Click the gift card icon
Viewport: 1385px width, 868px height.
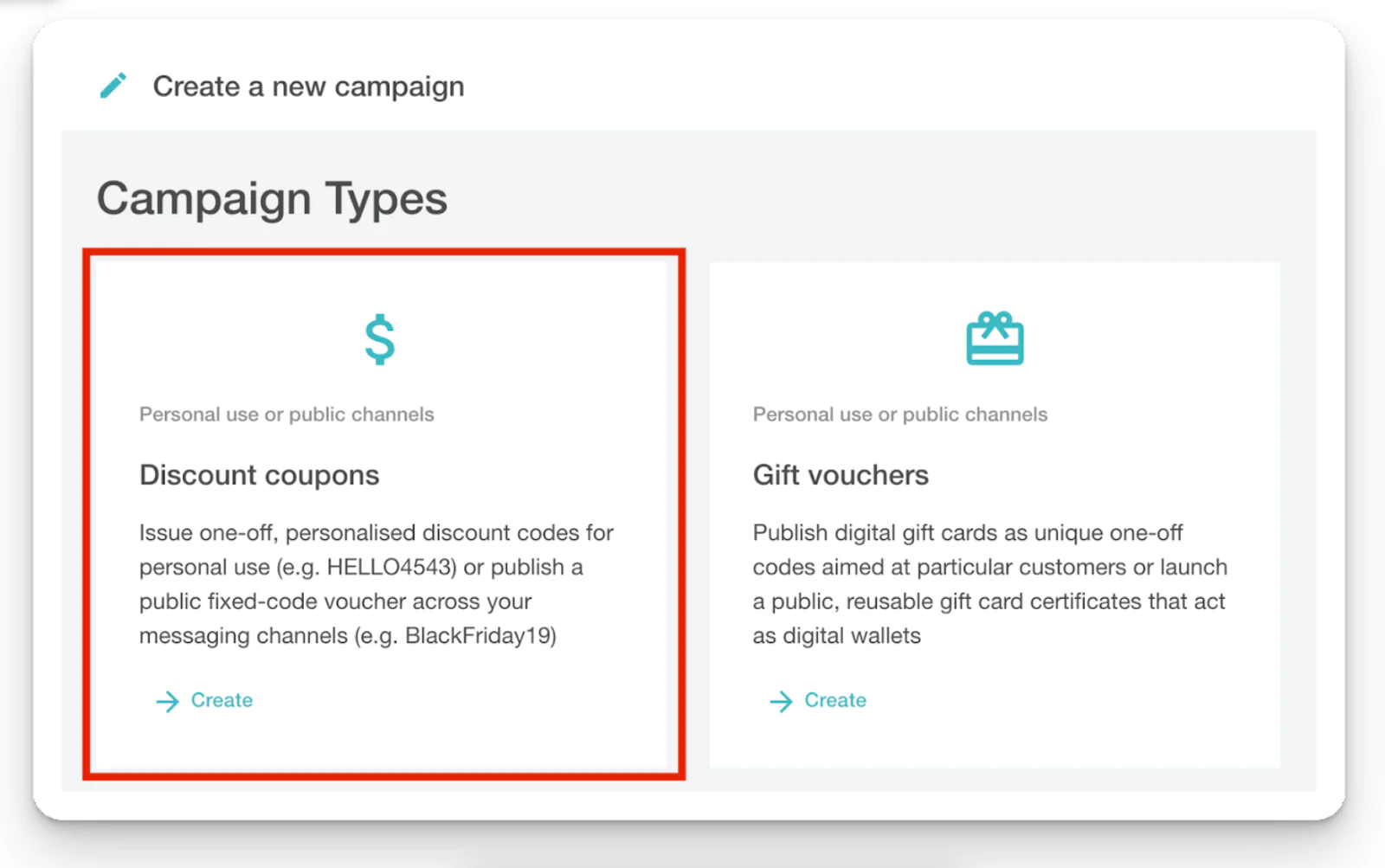click(x=995, y=338)
